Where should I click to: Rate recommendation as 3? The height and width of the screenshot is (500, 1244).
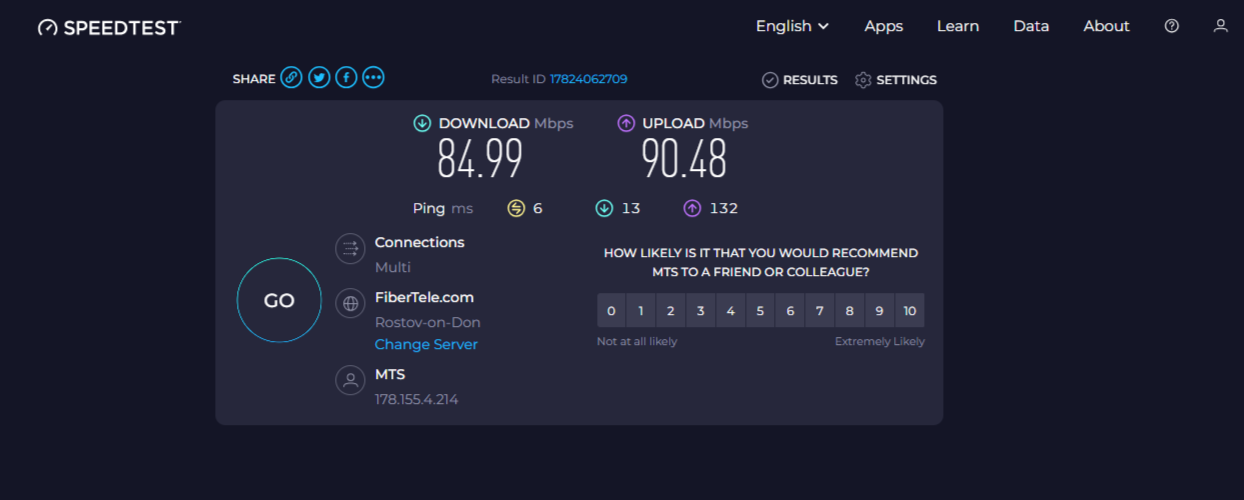700,311
